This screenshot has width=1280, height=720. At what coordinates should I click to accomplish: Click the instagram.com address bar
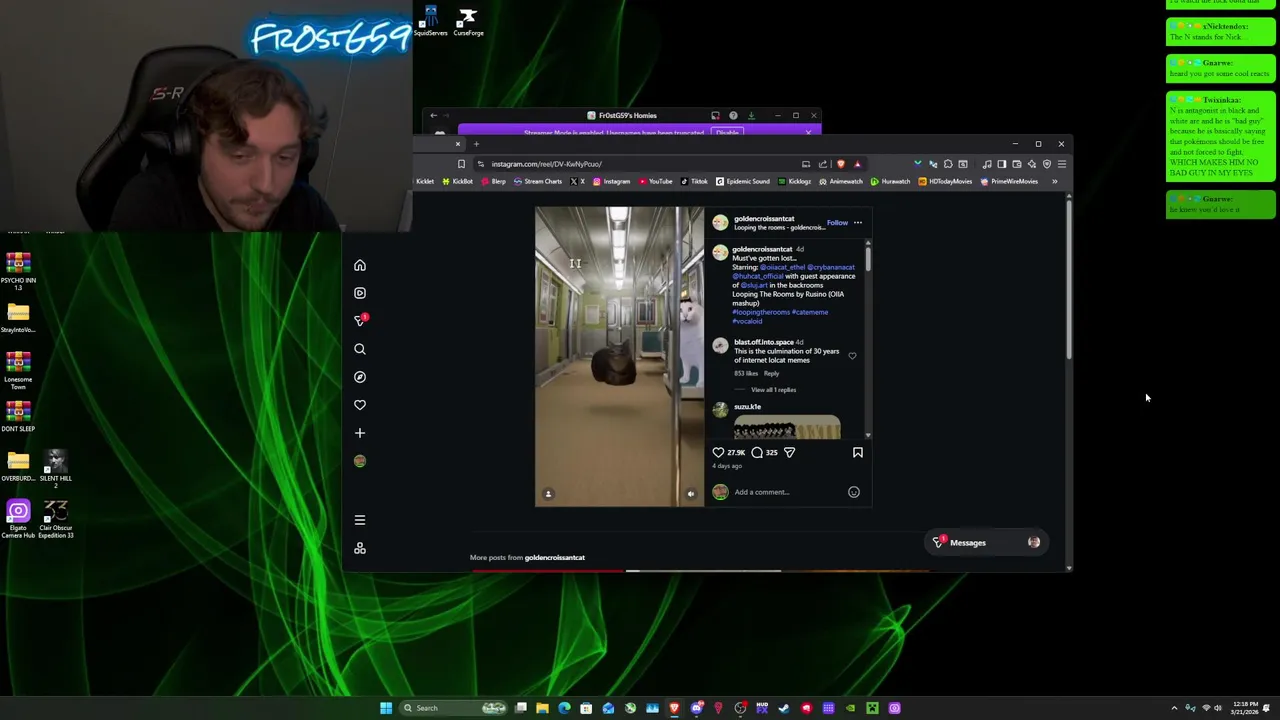coord(640,164)
